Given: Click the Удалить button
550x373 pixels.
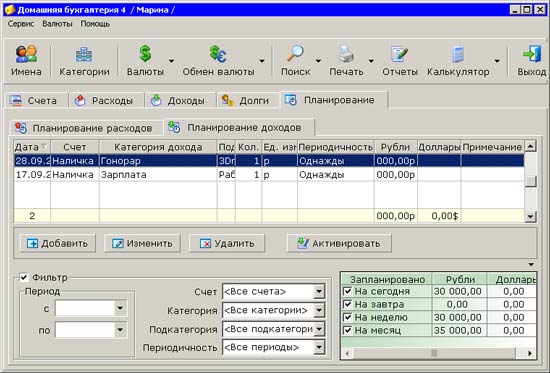Looking at the screenshot, I should tap(227, 243).
